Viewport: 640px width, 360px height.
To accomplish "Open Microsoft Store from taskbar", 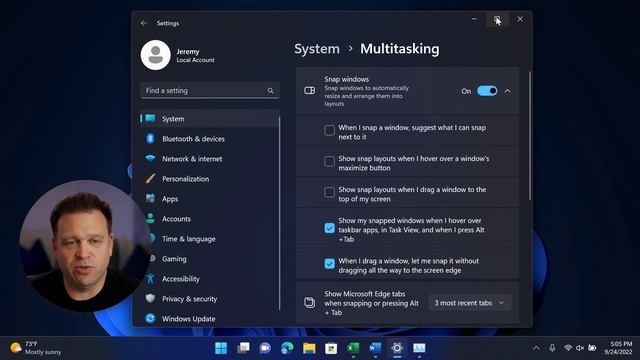I will point(331,348).
